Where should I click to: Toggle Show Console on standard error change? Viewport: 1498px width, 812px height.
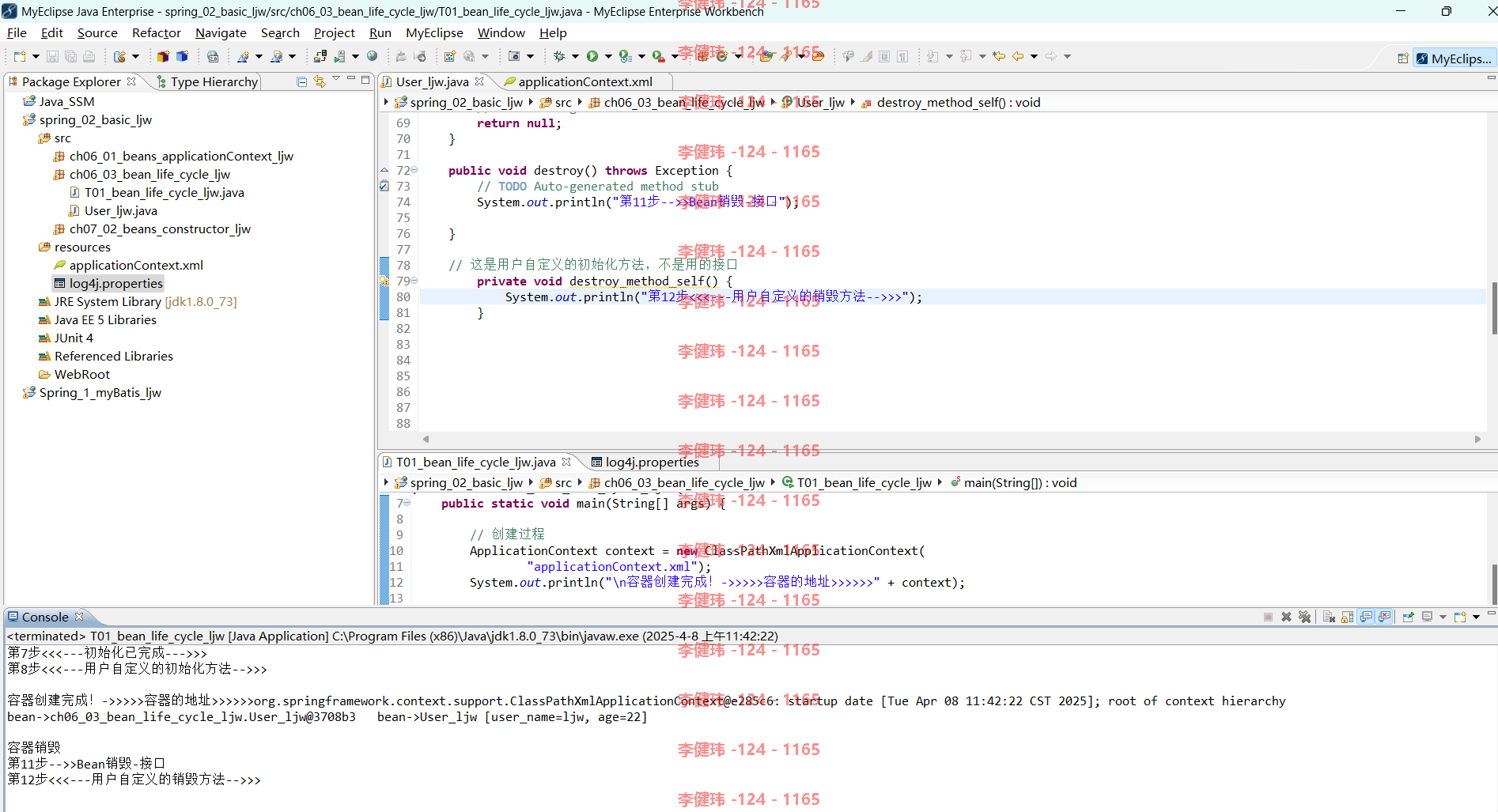[x=1385, y=617]
